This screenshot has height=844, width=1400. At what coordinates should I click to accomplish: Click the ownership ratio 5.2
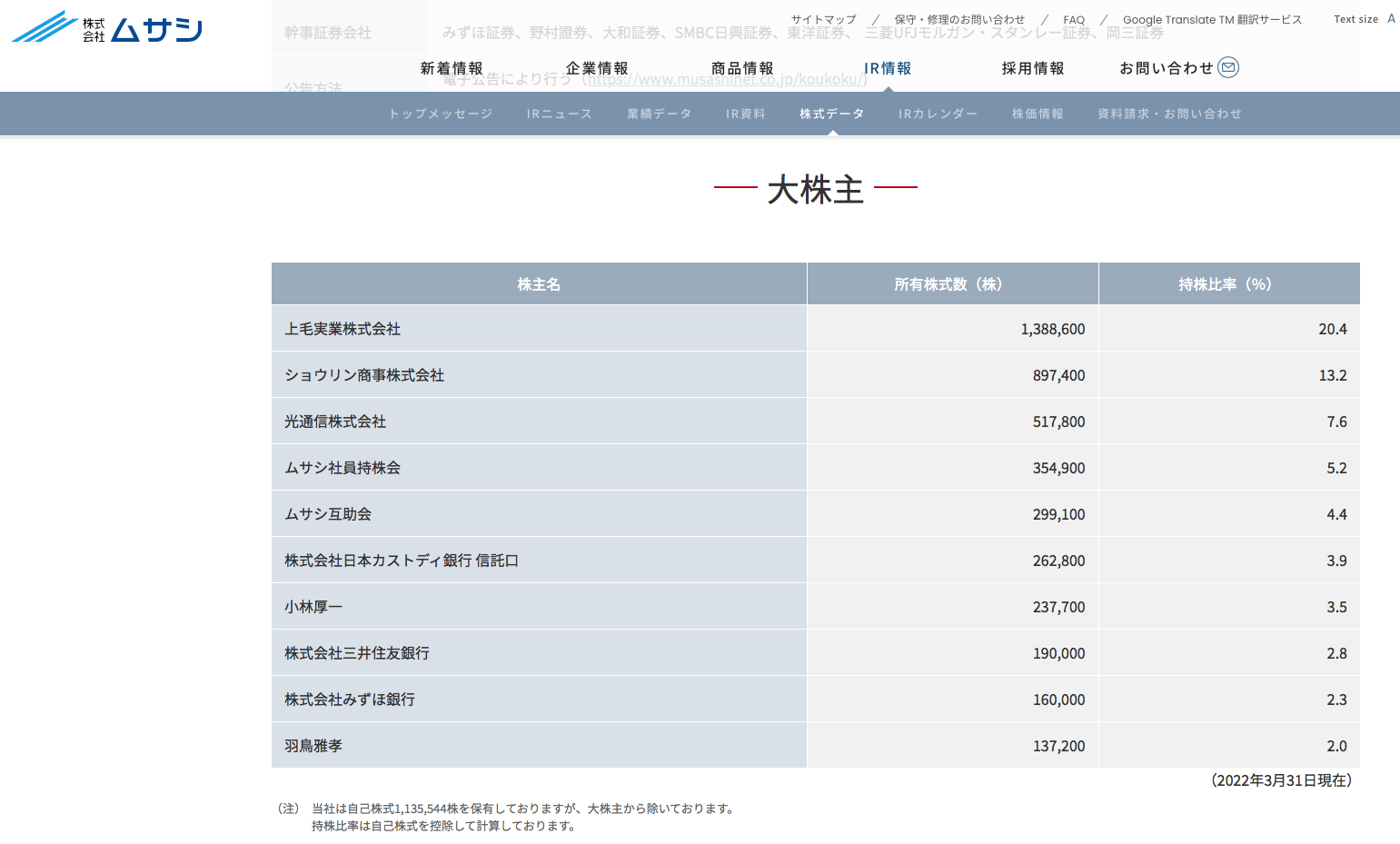tap(1336, 468)
